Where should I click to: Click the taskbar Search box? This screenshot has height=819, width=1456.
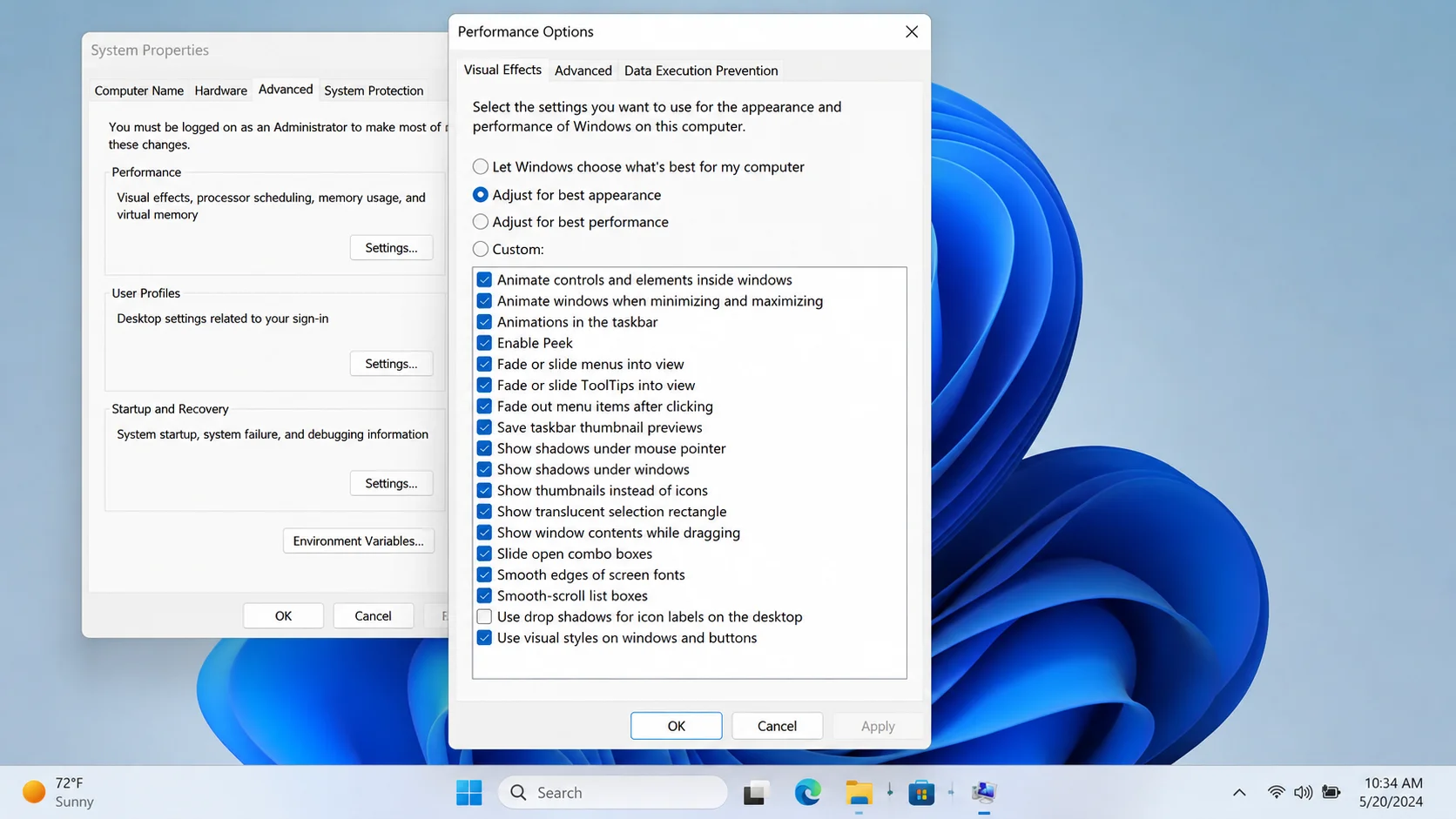click(x=612, y=792)
